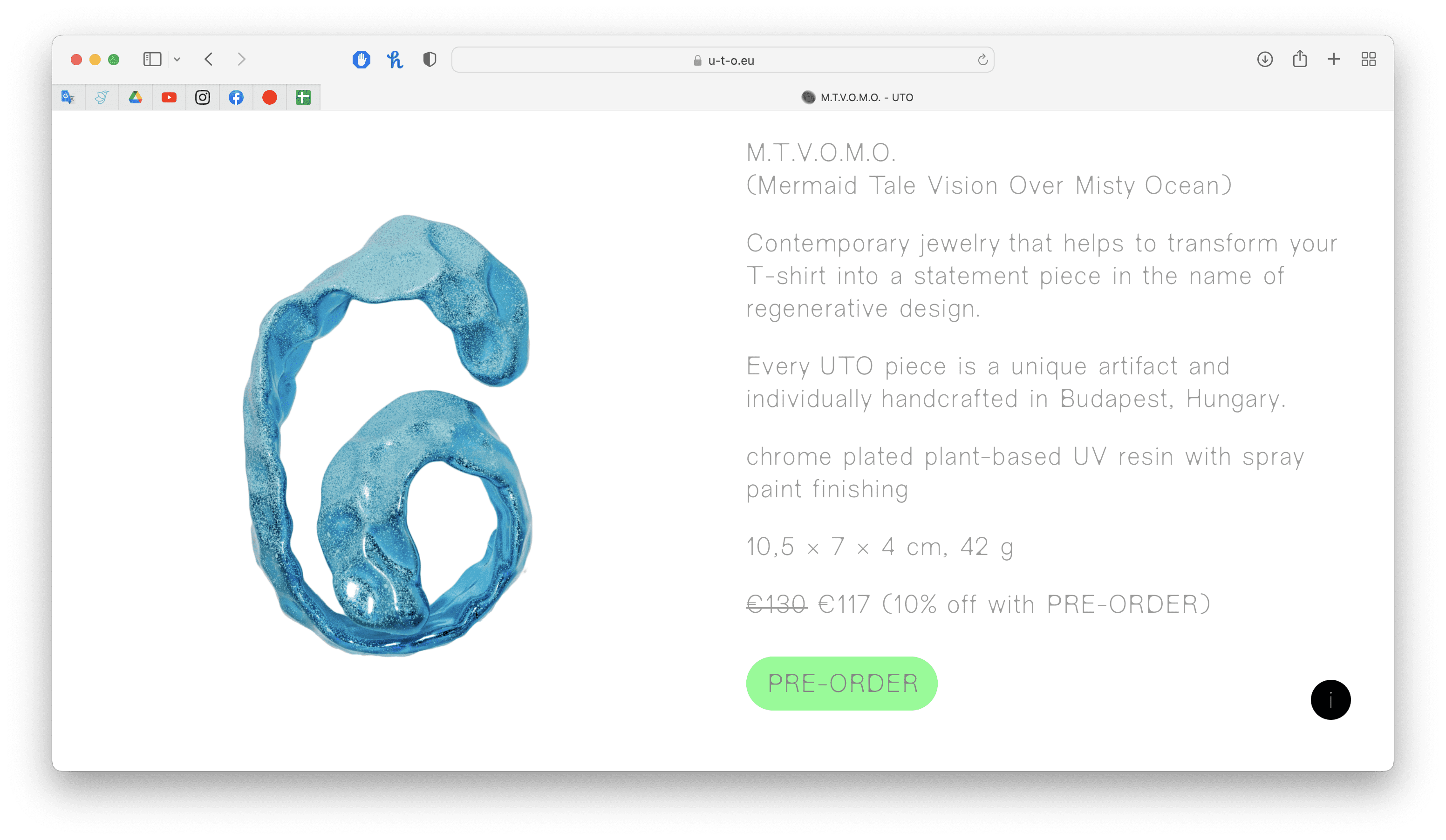
Task: Toggle the Safari sidebar
Action: [152, 59]
